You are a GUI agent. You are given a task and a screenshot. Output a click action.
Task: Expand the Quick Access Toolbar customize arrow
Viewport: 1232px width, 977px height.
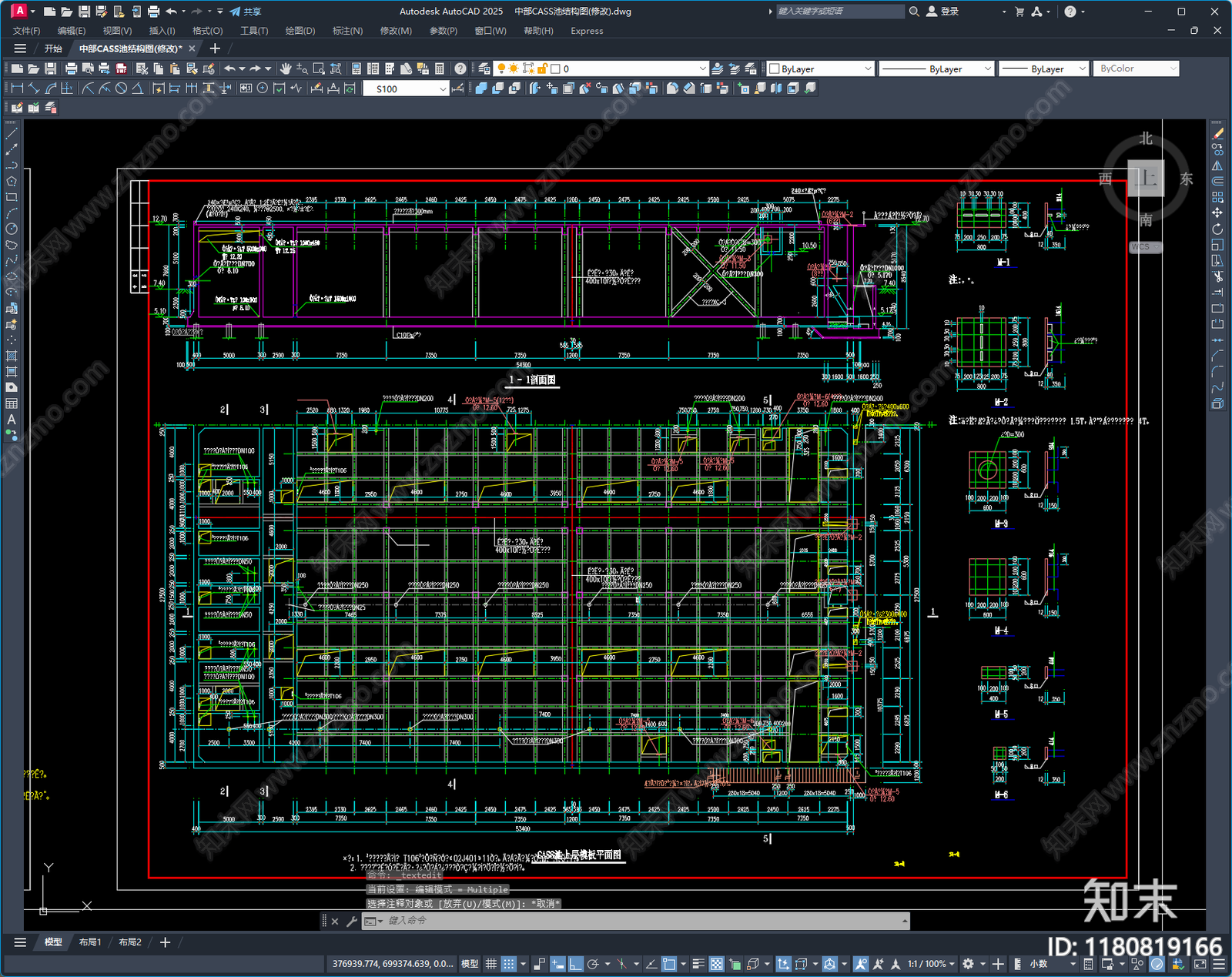pyautogui.click(x=220, y=12)
